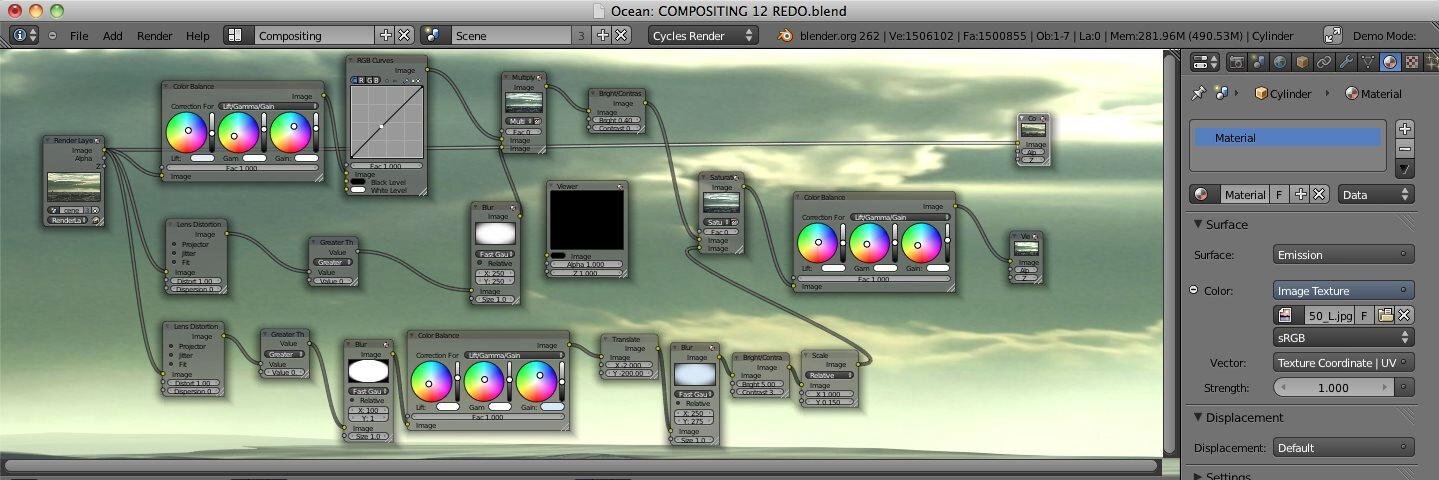
Task: Click the Material breadcrumb
Action: (x=1373, y=93)
